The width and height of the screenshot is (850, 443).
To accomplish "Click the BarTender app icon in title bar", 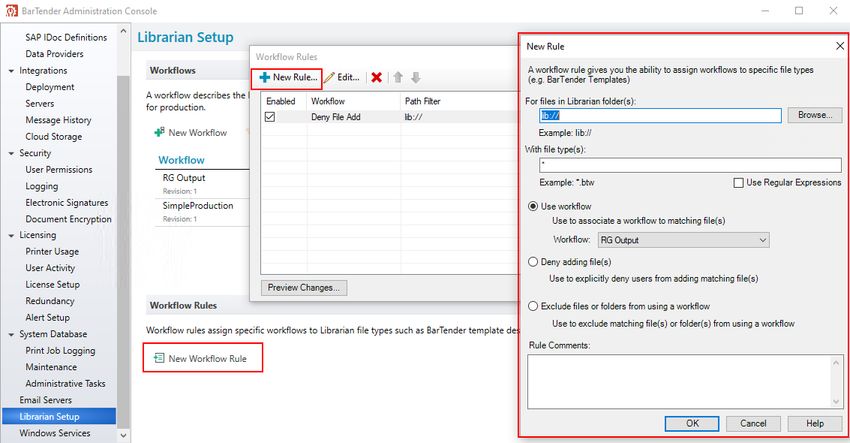I will (x=11, y=11).
